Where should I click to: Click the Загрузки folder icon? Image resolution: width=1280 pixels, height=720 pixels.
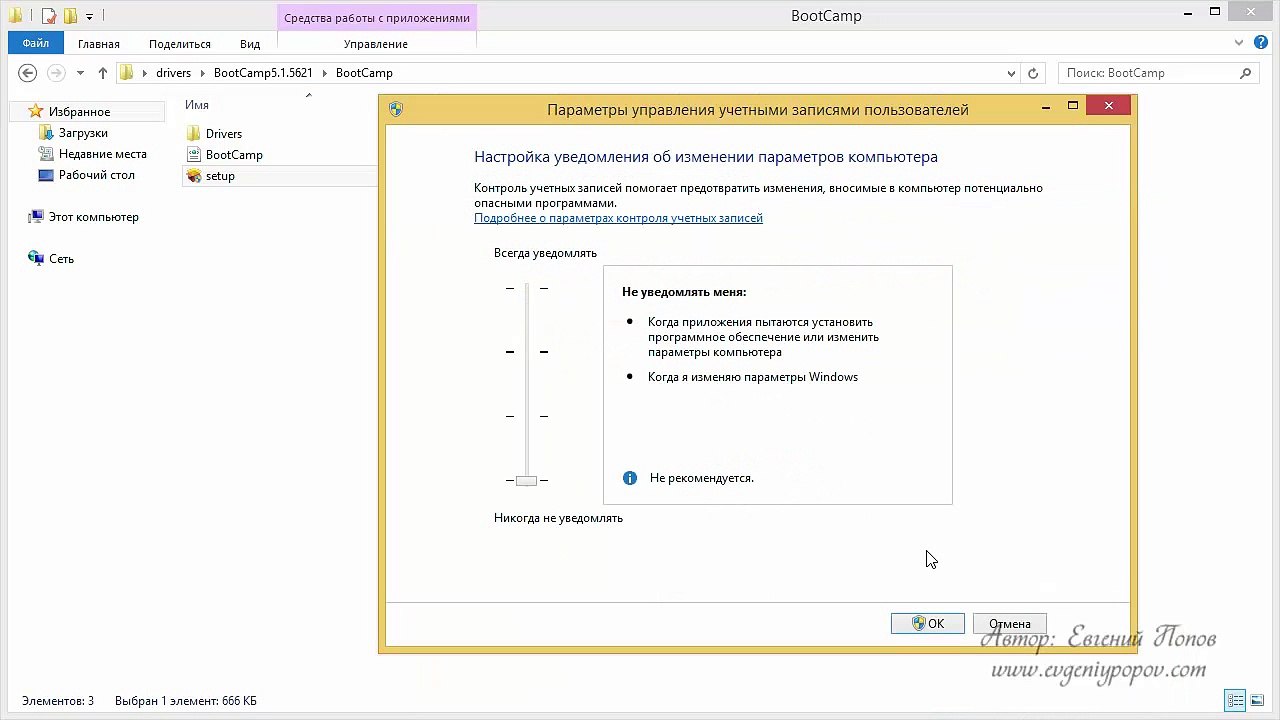click(x=45, y=133)
